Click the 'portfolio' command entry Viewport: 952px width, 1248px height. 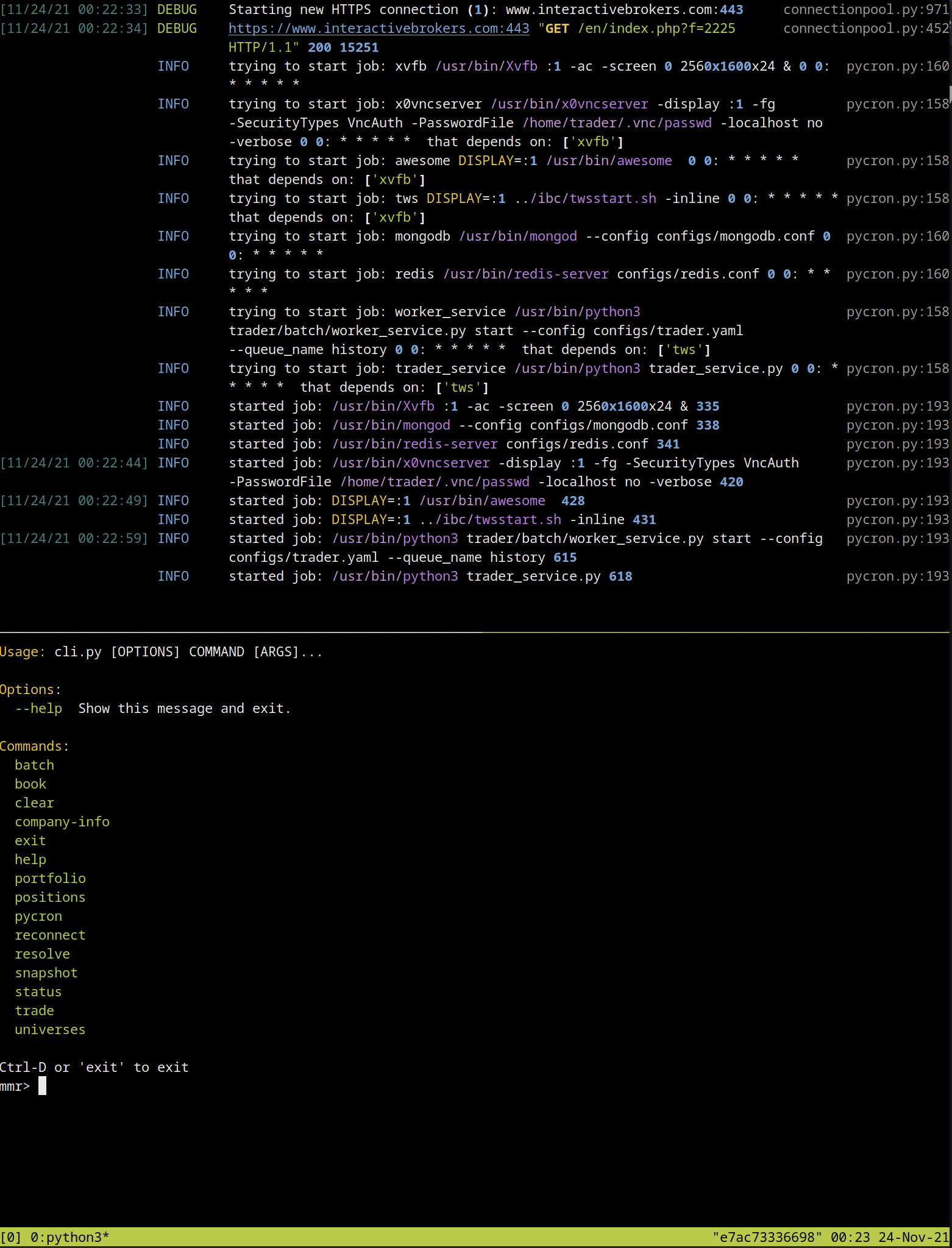tap(51, 878)
